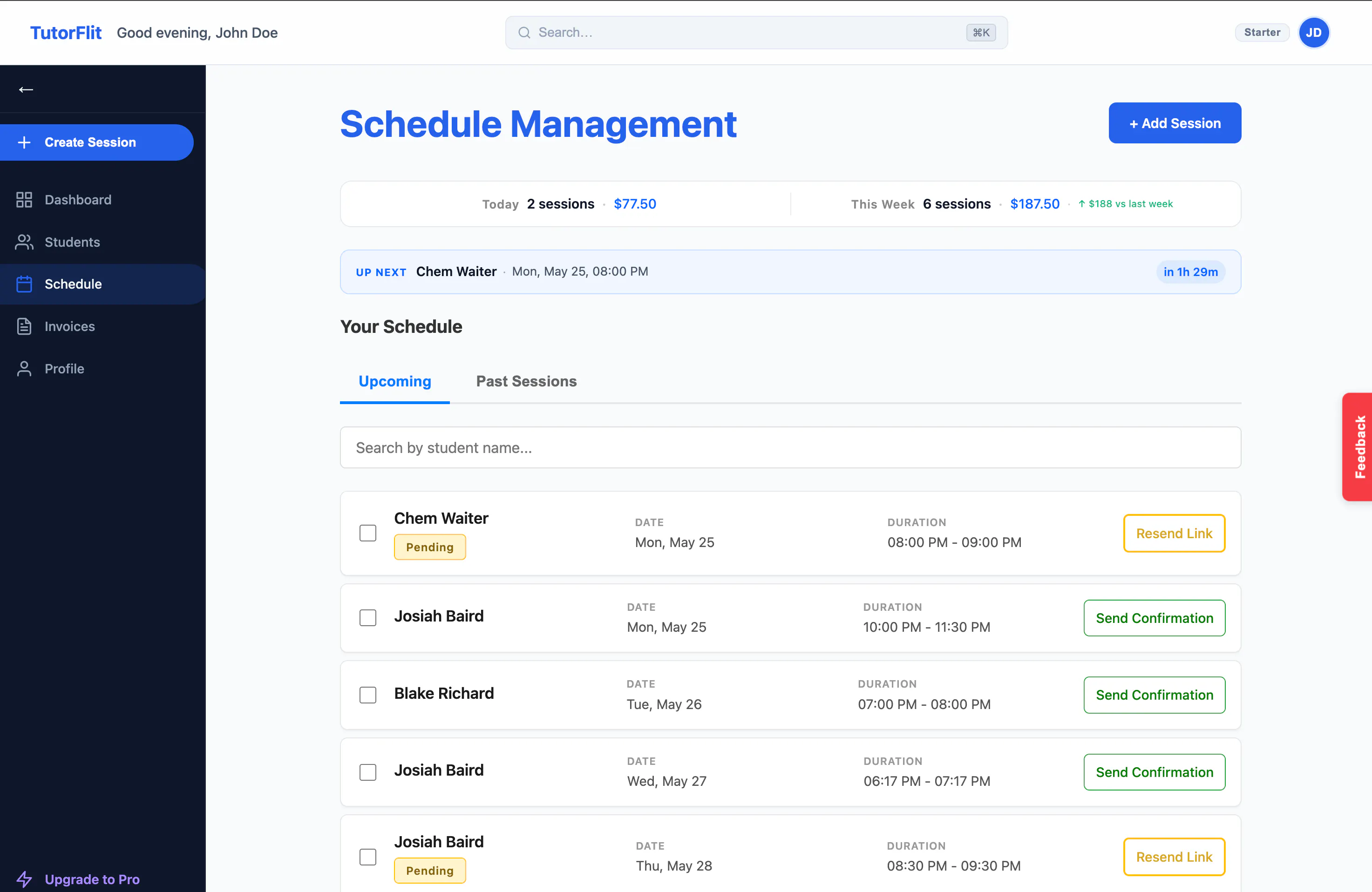Select Schedule in the sidebar
This screenshot has height=892, width=1372.
pyautogui.click(x=102, y=284)
